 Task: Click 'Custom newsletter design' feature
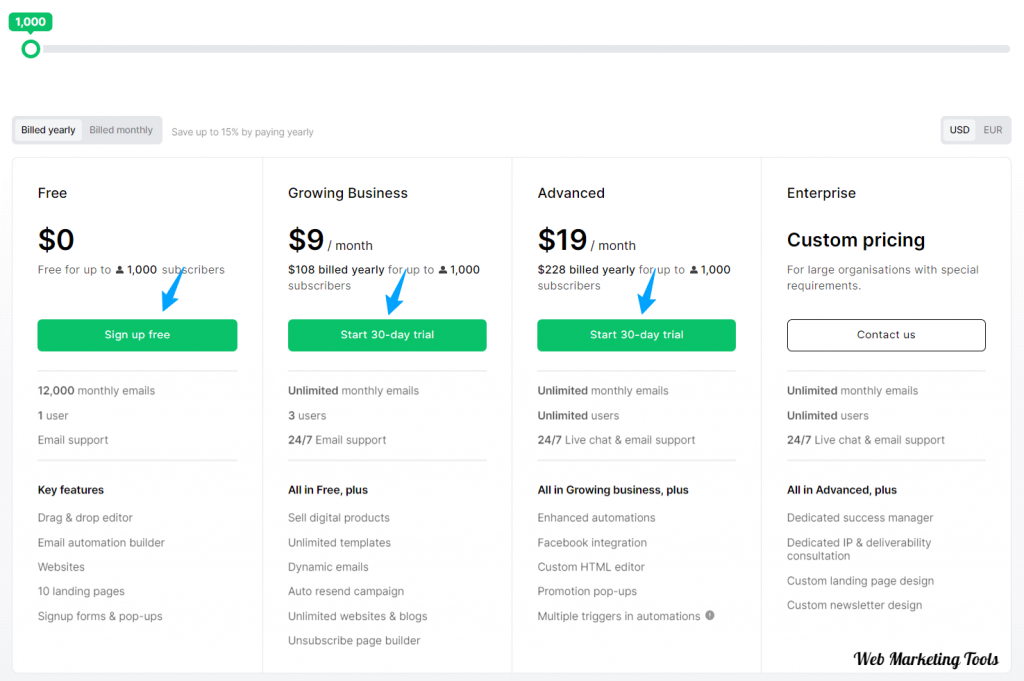(x=854, y=605)
